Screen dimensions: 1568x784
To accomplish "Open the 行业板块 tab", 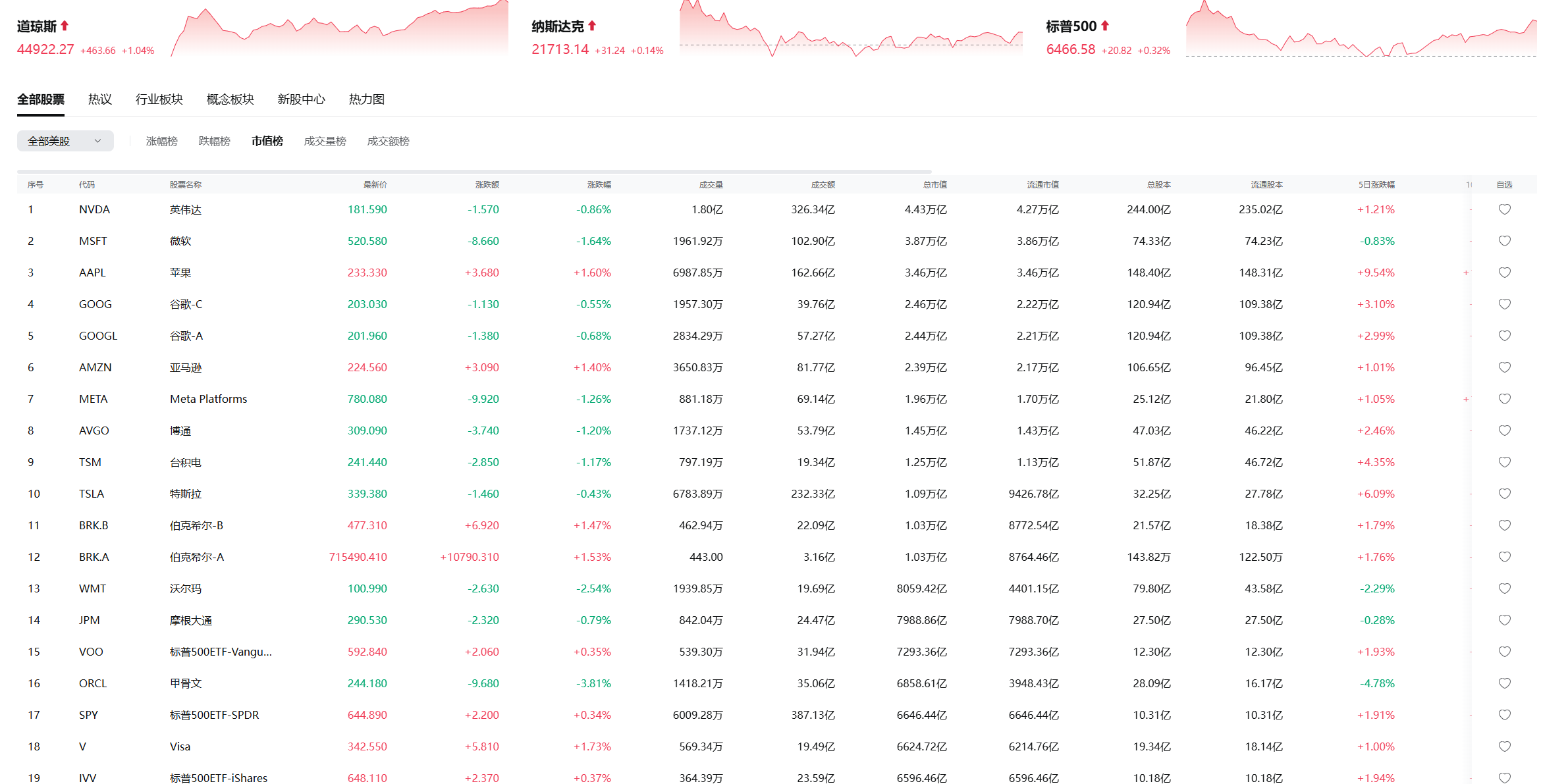I will 159,99.
